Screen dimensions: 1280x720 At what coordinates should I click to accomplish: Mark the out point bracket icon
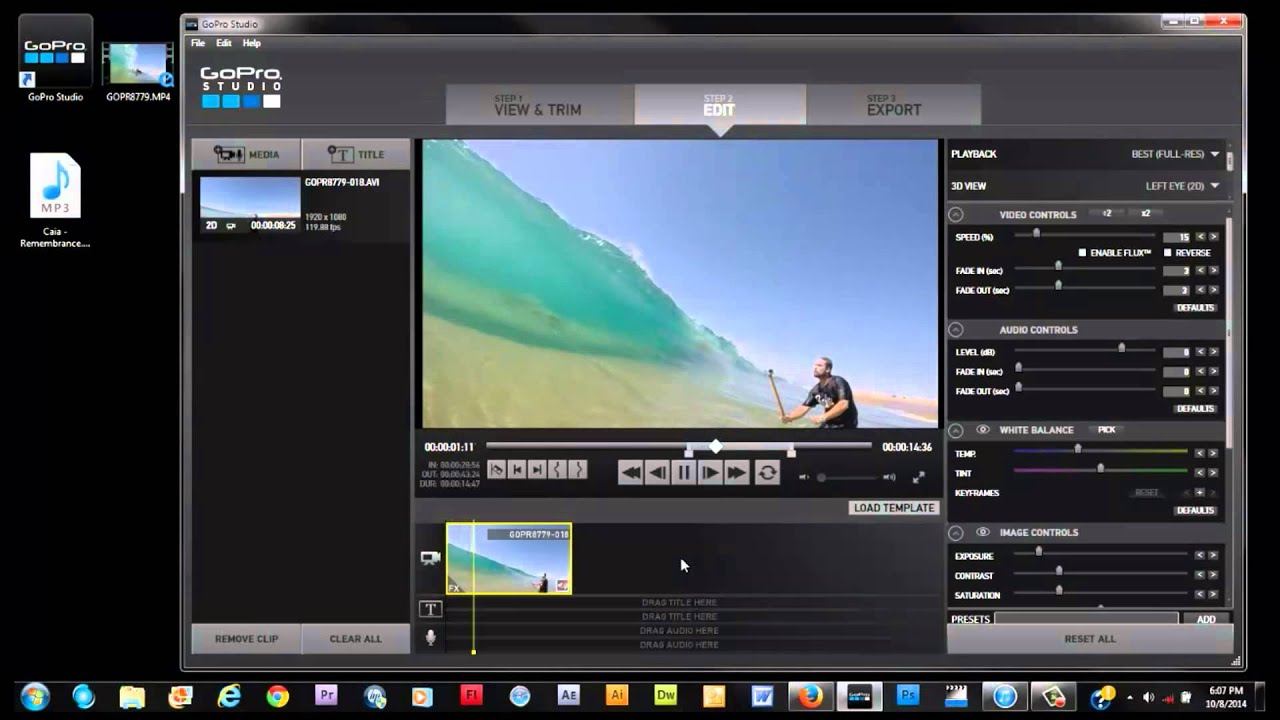click(577, 470)
